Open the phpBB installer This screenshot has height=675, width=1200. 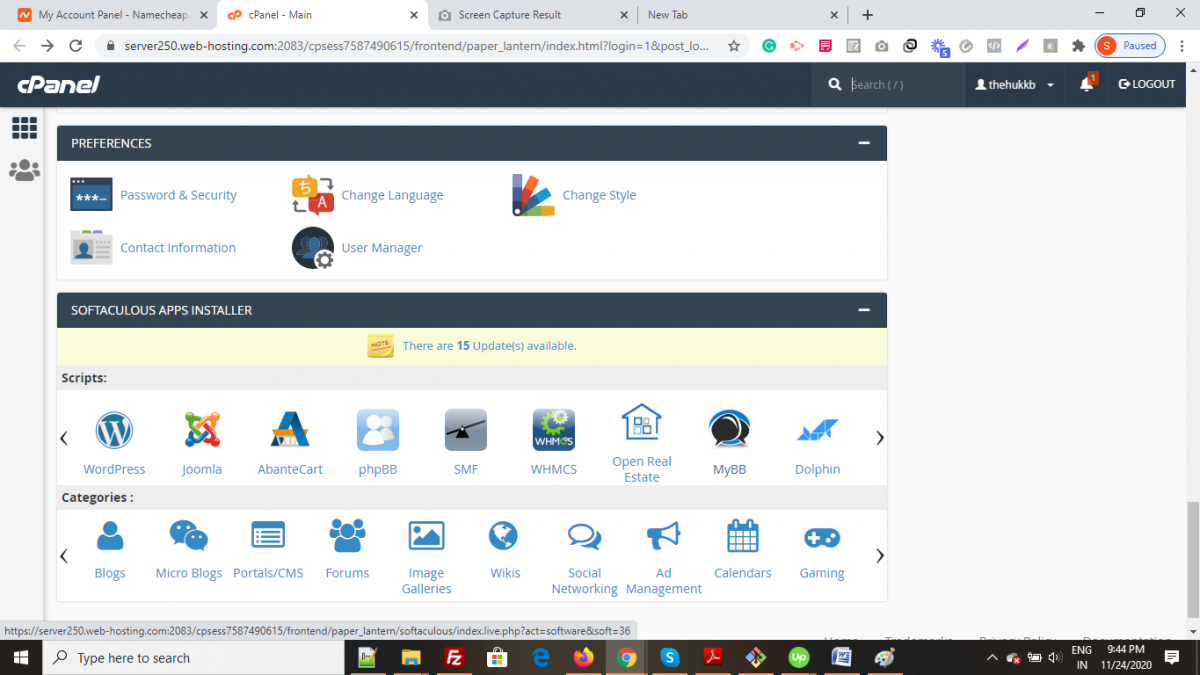(x=378, y=440)
